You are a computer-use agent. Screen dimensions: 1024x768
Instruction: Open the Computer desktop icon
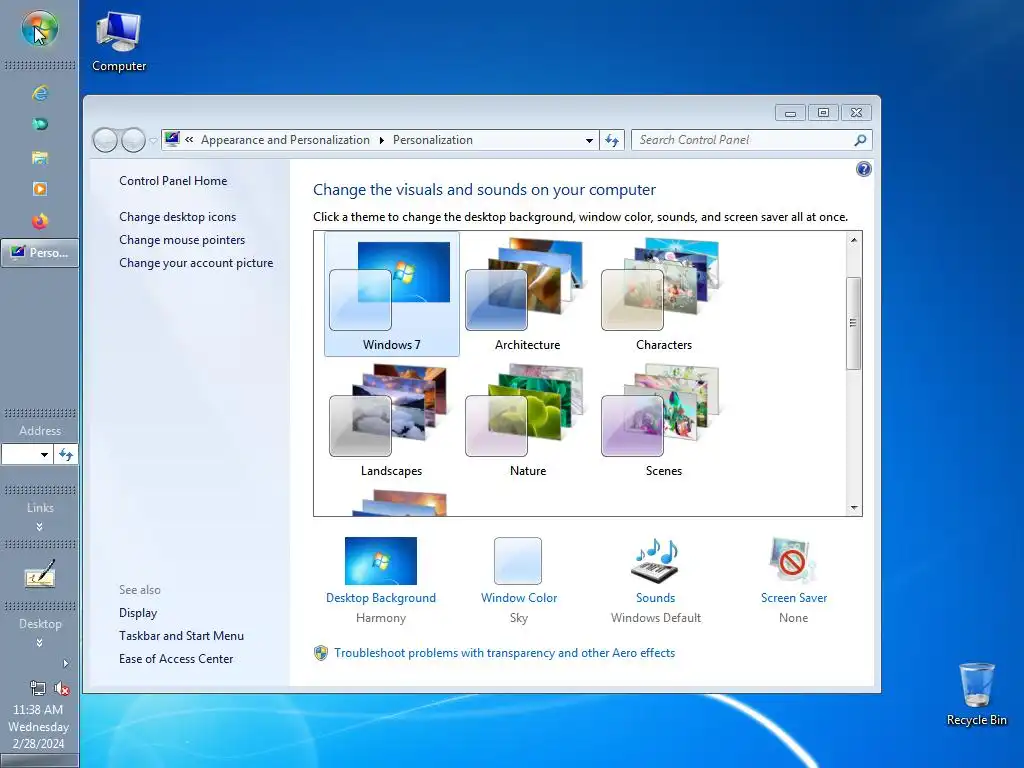[119, 41]
